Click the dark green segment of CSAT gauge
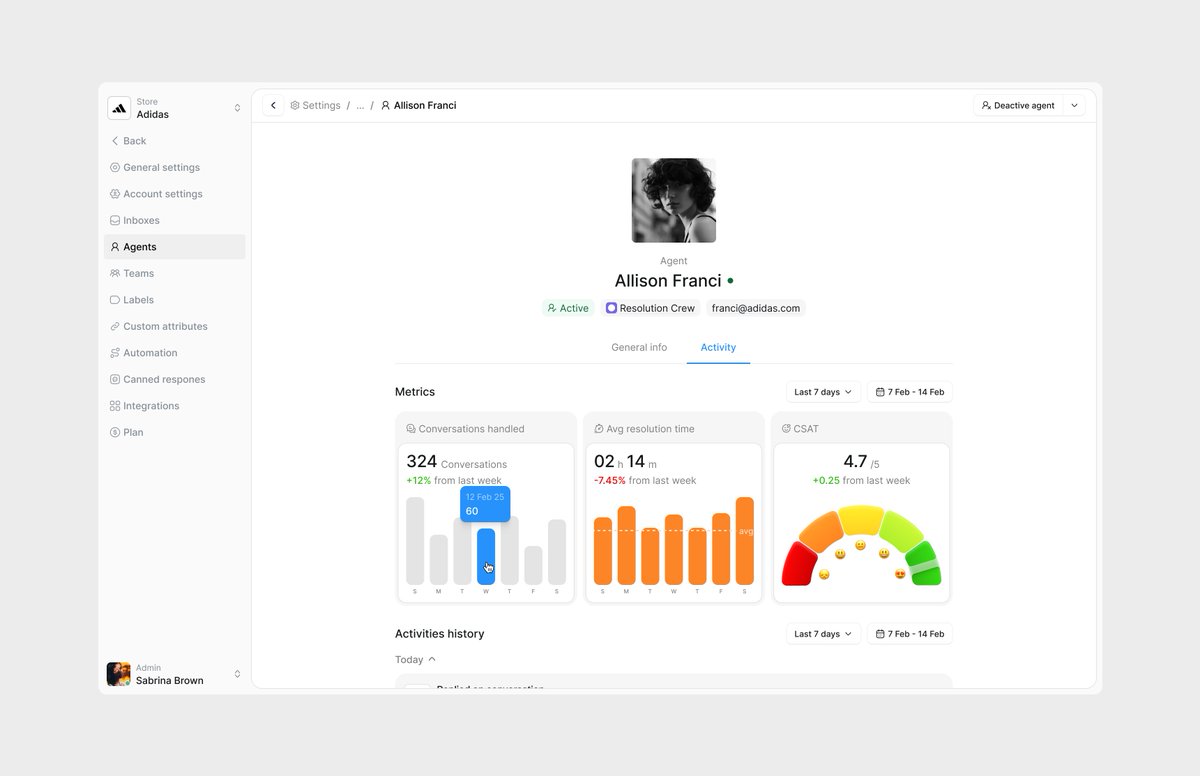This screenshot has height=776, width=1200. [x=924, y=566]
